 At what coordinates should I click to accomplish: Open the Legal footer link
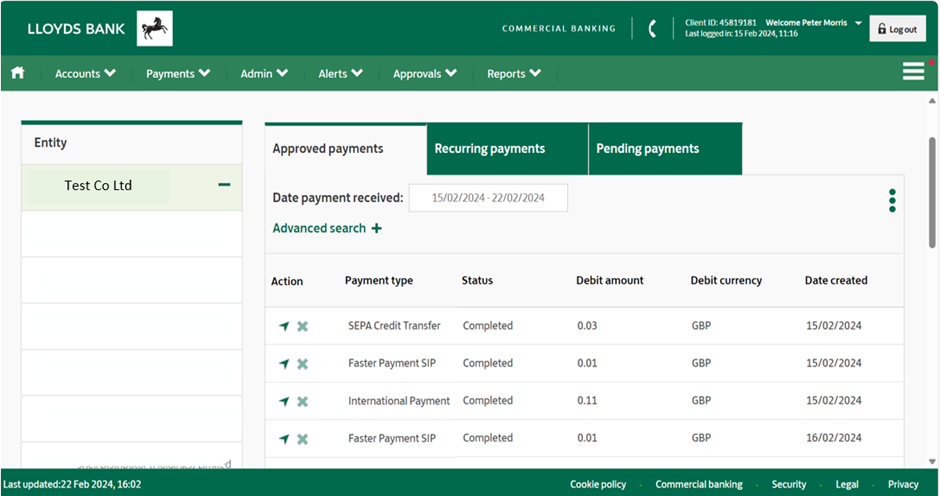847,484
